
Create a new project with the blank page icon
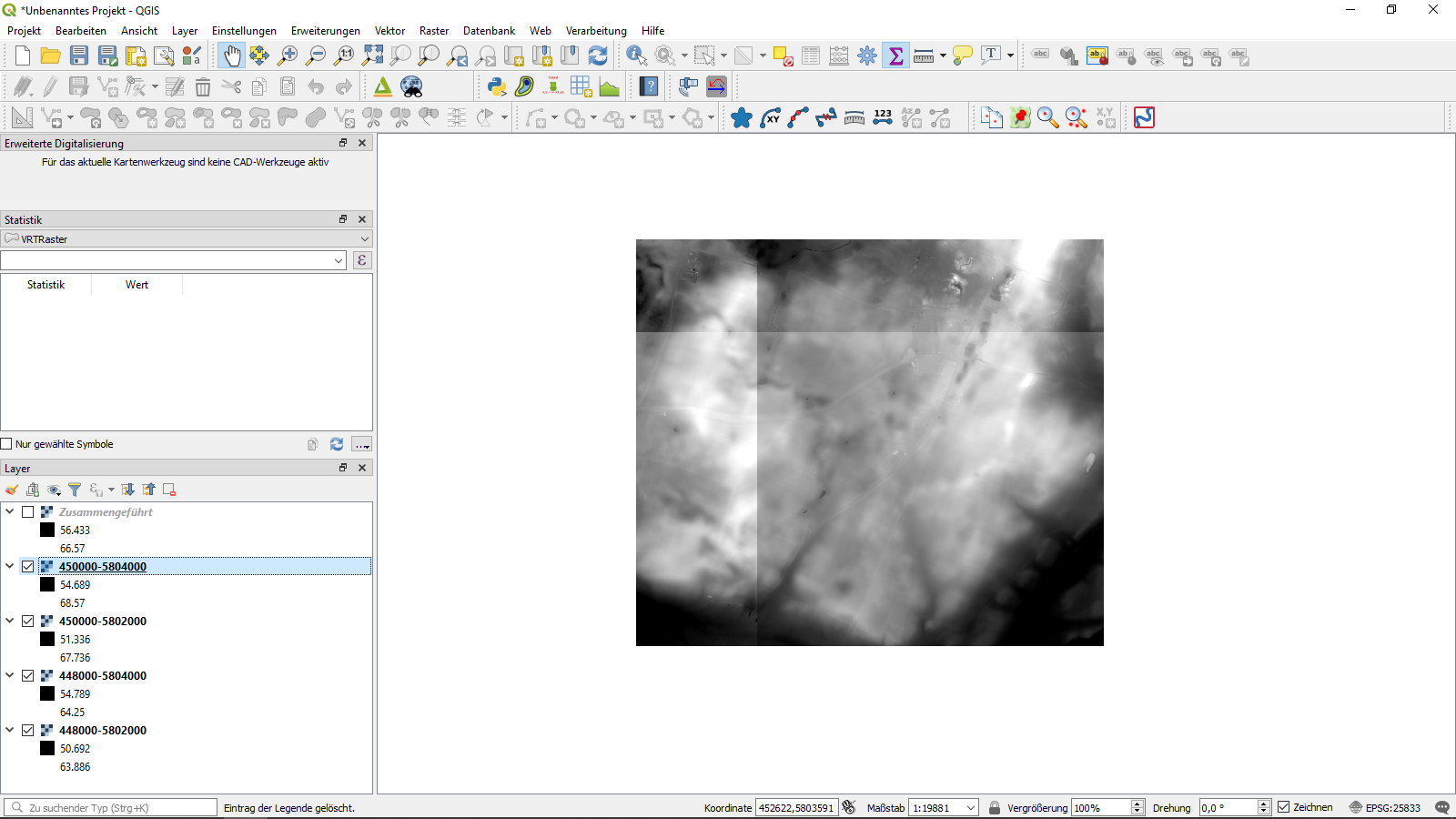point(23,56)
